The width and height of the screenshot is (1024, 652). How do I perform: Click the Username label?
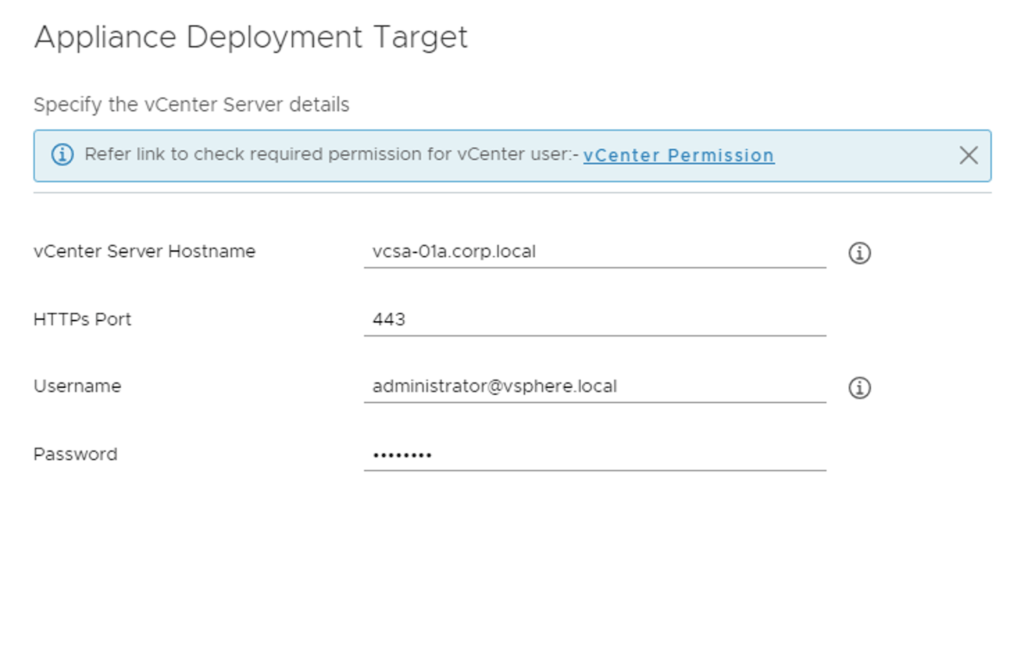point(77,386)
